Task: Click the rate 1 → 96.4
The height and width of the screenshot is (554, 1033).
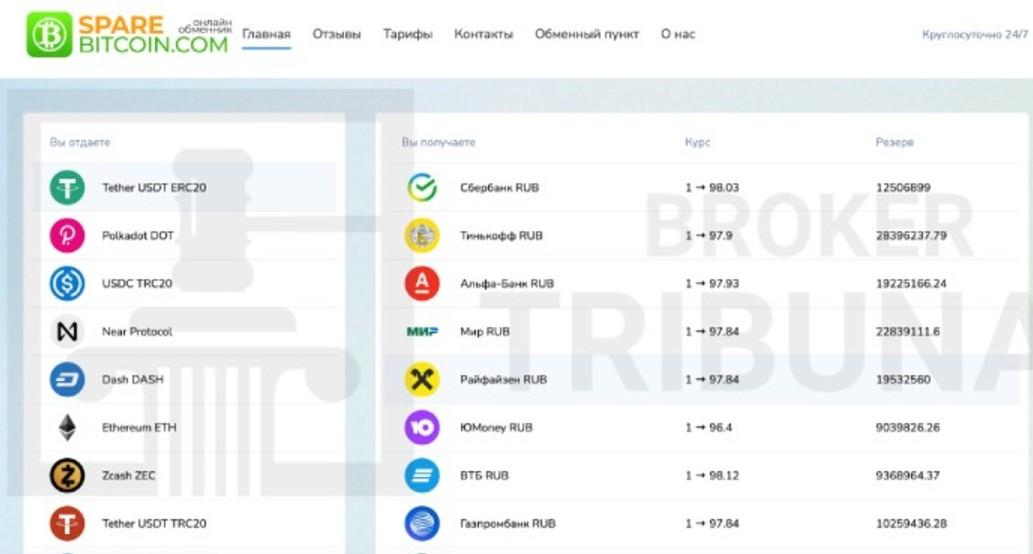Action: point(709,428)
